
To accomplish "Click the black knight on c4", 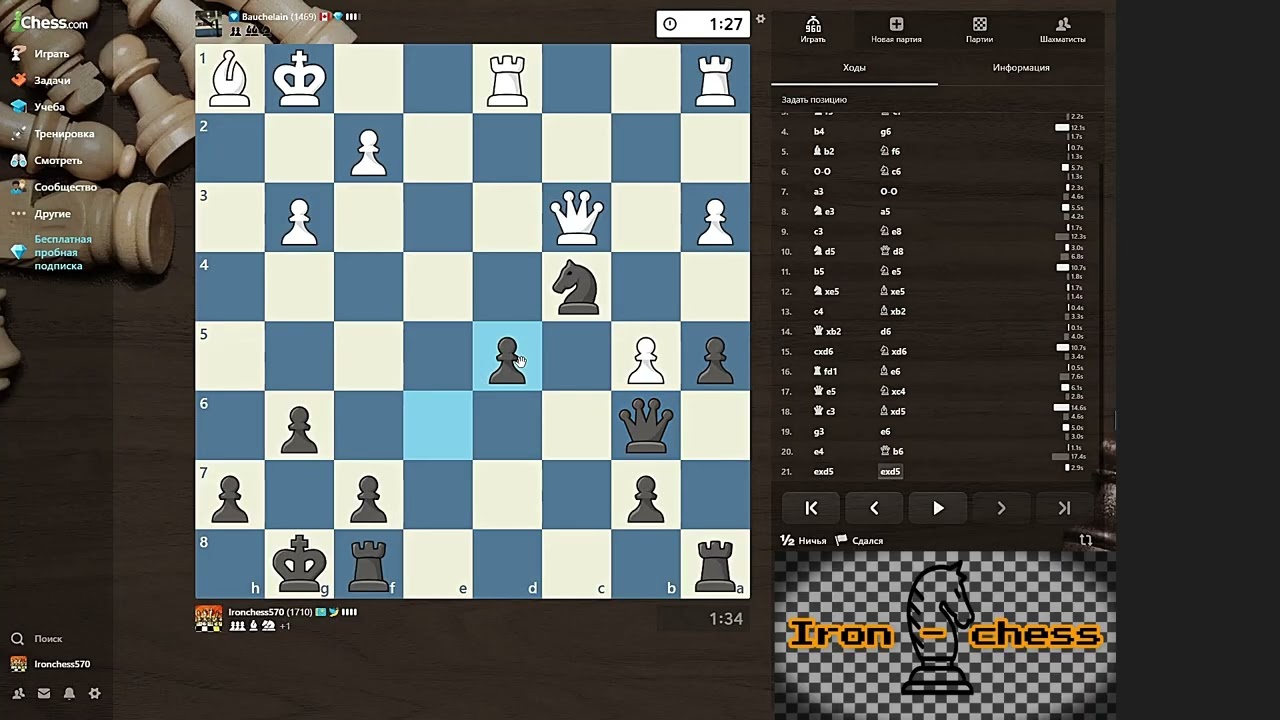I will [x=577, y=287].
